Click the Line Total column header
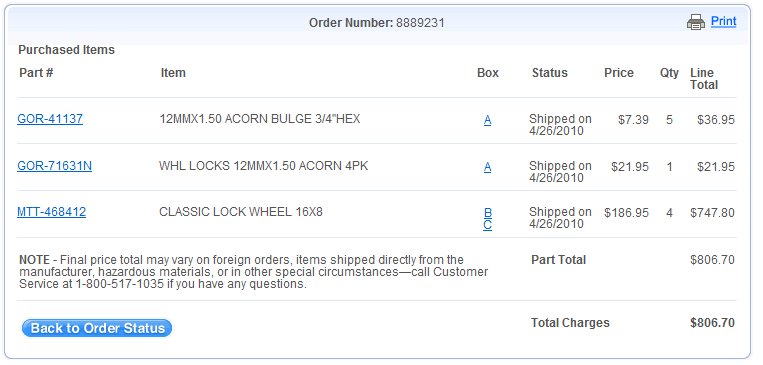Viewport: 763px width, 365px height. point(704,78)
